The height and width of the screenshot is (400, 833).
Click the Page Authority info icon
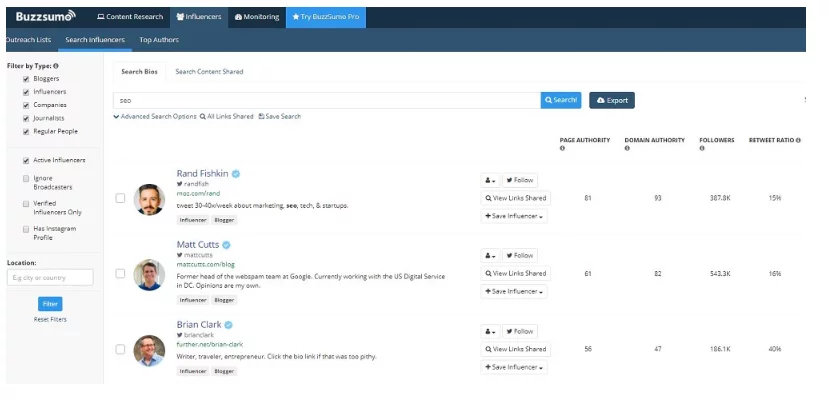[562, 148]
